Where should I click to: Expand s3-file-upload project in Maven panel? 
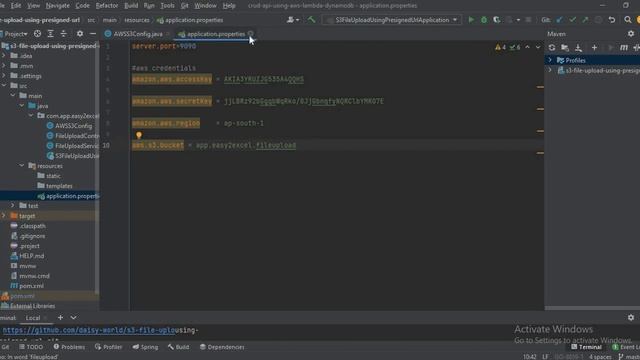[550, 70]
